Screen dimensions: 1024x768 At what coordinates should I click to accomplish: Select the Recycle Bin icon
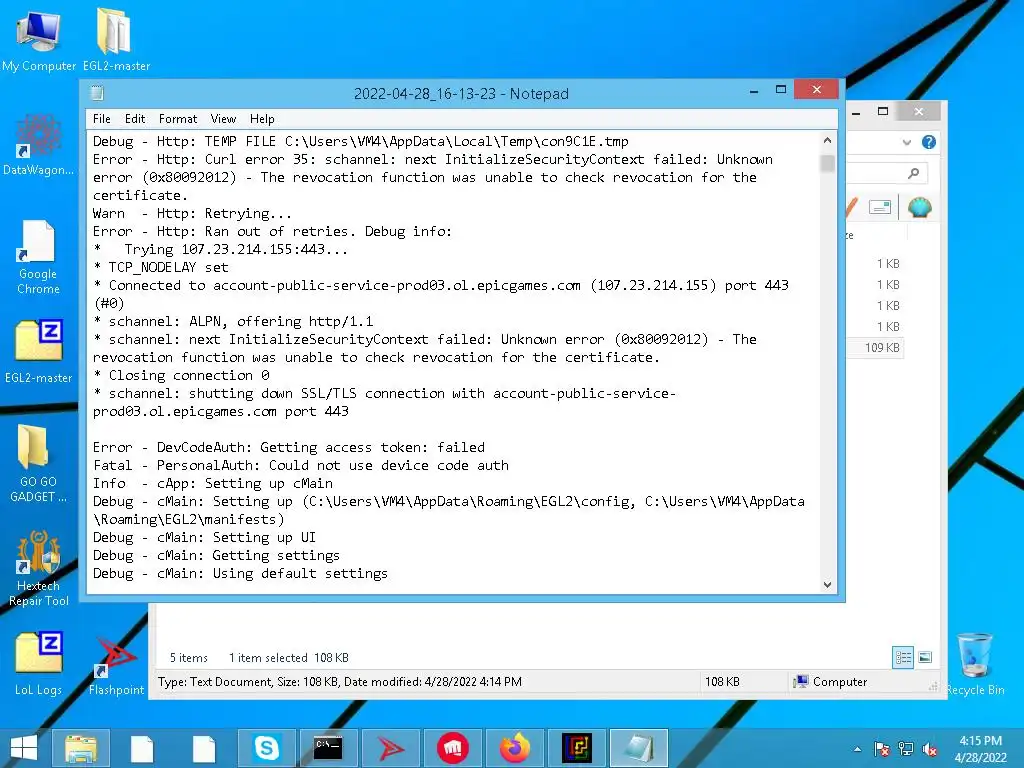point(975,664)
